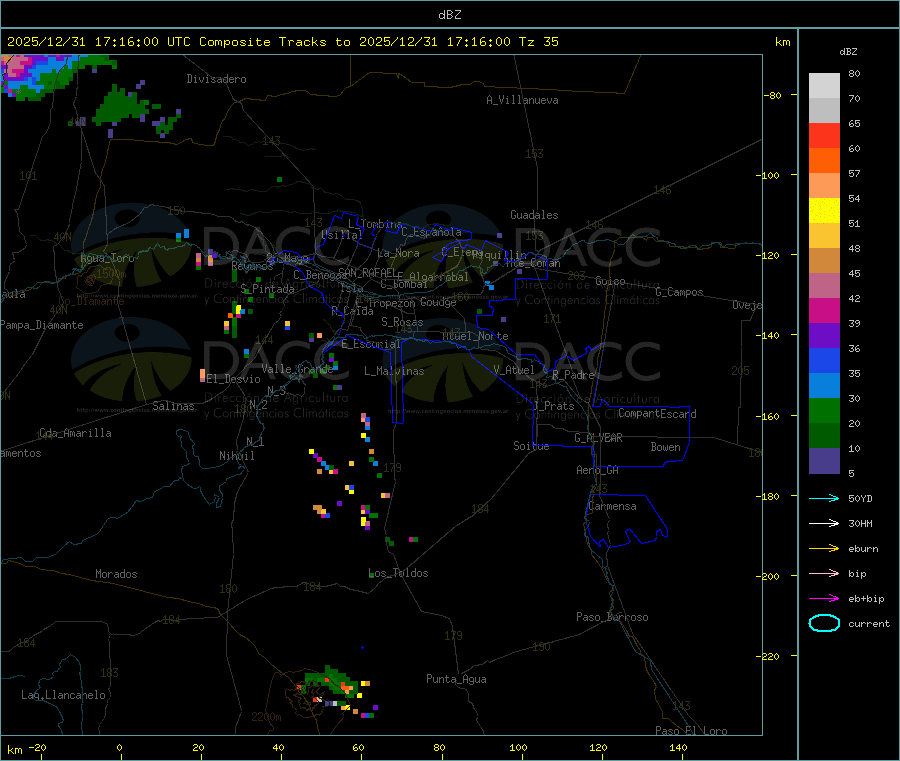
Task: Click the G_Campos place label
Action: tap(680, 292)
